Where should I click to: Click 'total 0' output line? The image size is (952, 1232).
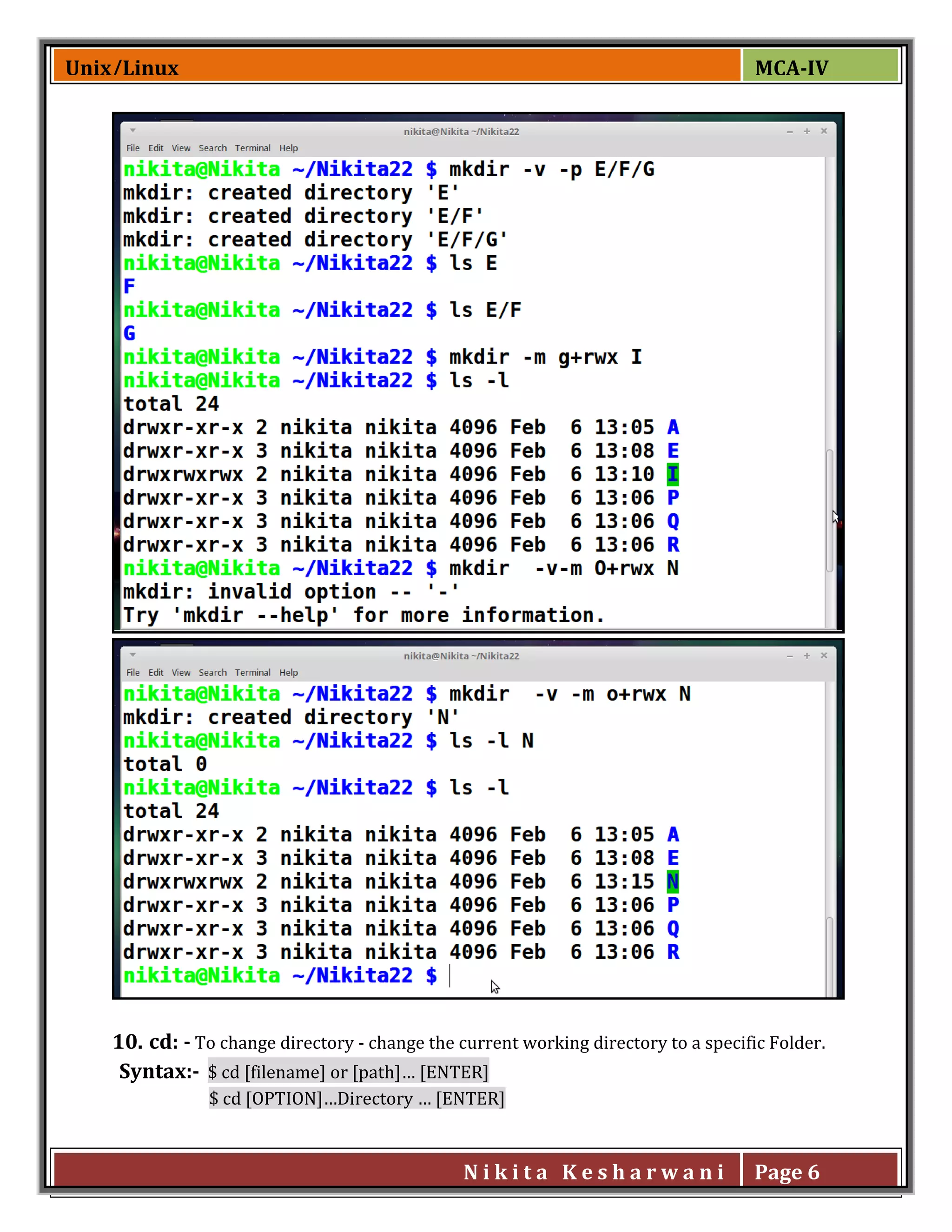(165, 764)
